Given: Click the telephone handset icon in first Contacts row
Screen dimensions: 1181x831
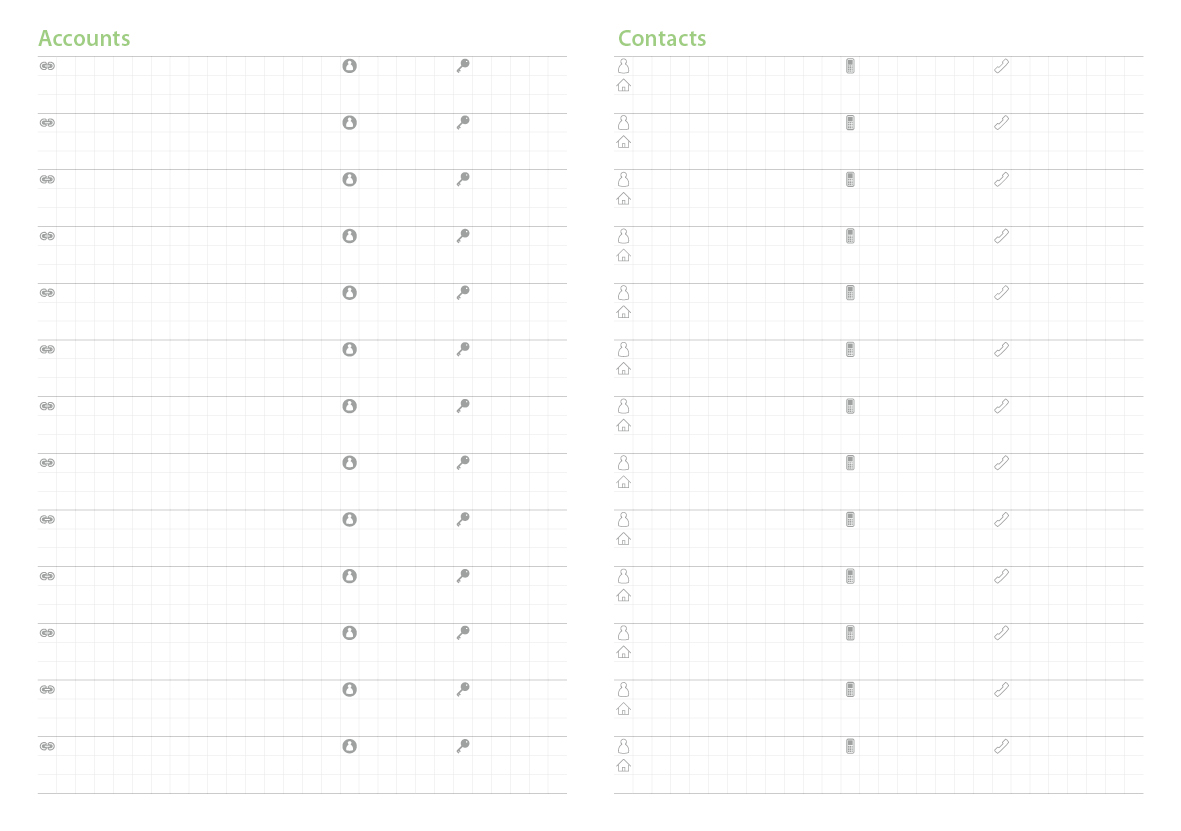Looking at the screenshot, I should (x=1001, y=66).
